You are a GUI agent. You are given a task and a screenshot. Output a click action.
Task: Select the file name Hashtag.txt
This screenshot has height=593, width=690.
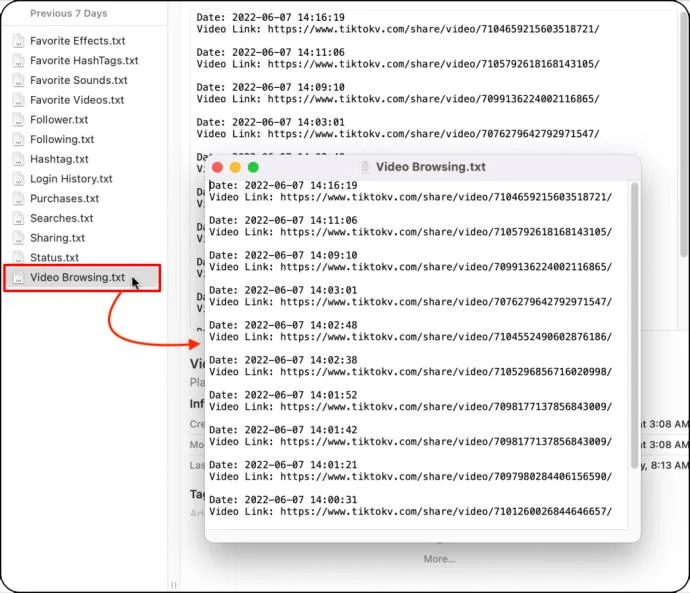pyautogui.click(x=59, y=159)
